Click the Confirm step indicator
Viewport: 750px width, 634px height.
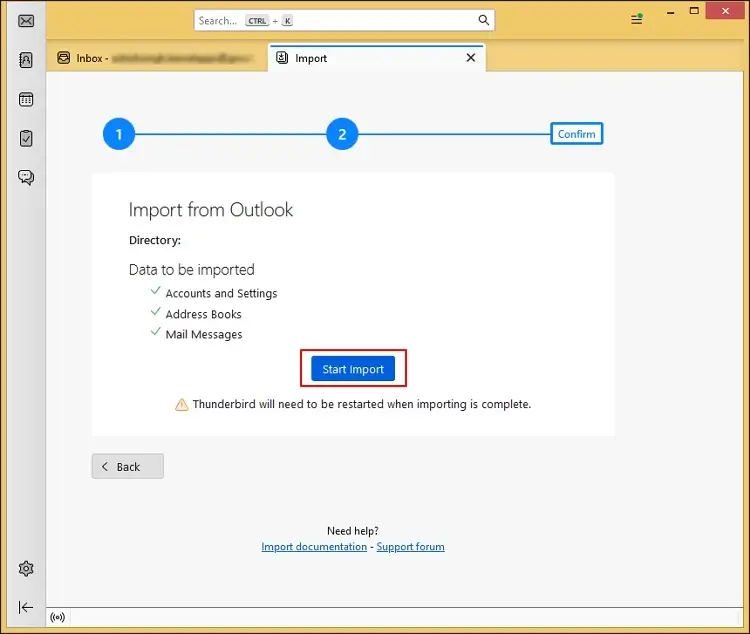(x=576, y=134)
